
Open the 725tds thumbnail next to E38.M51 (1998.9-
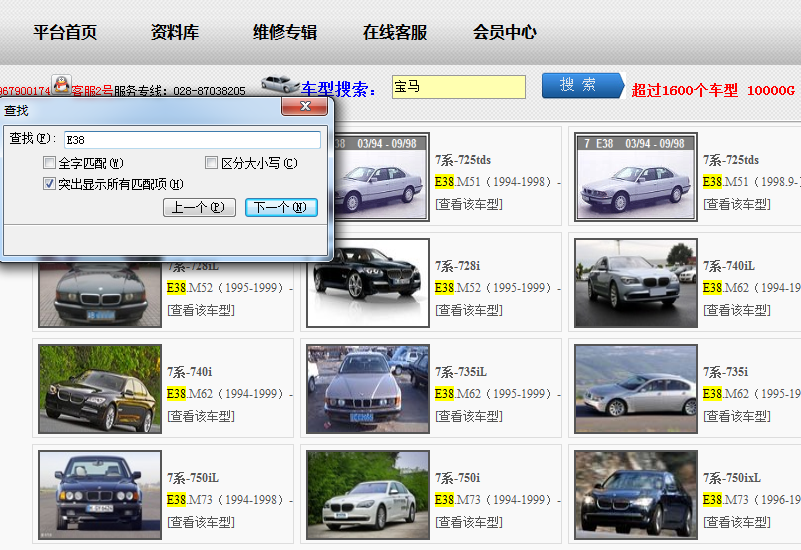click(636, 177)
